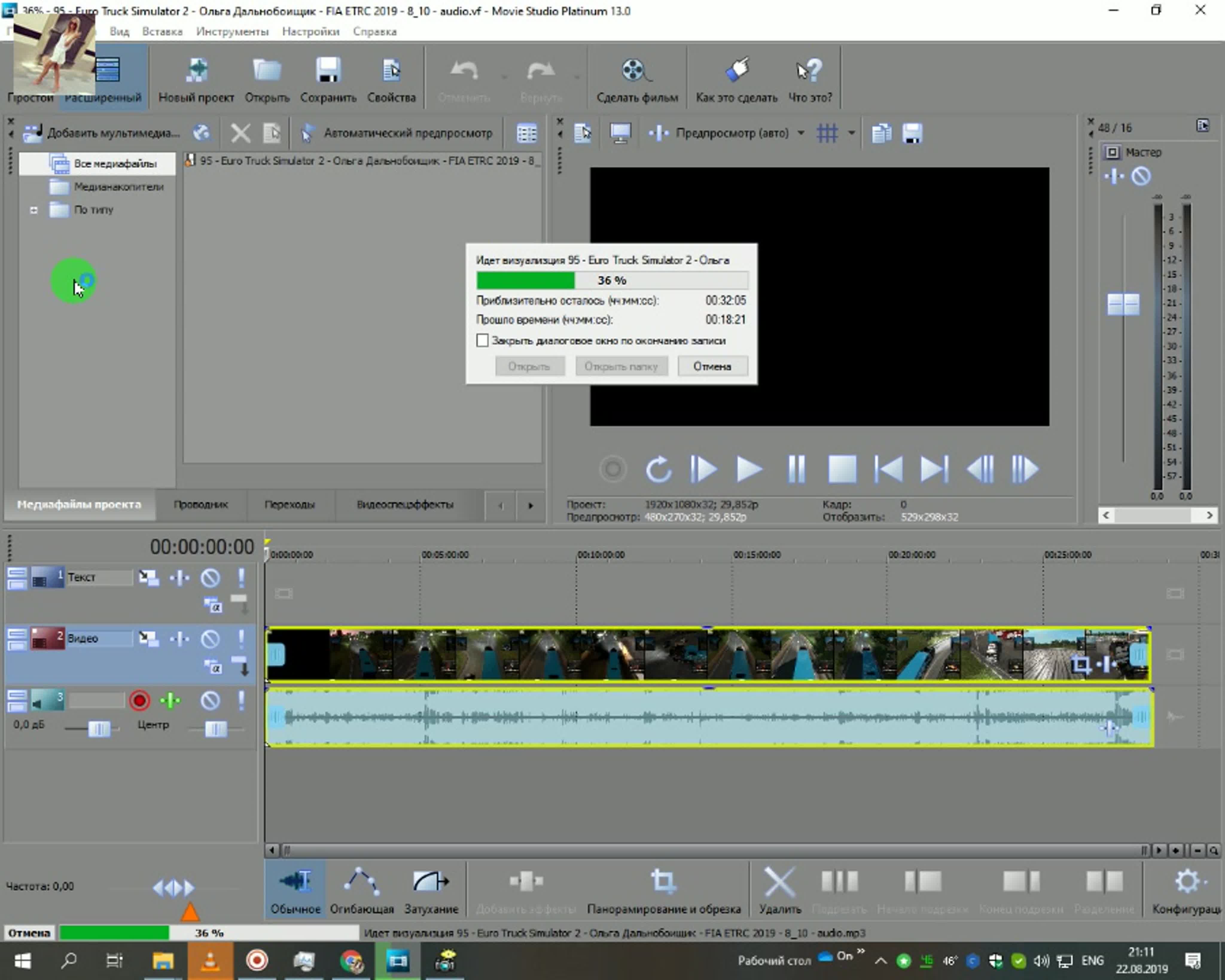Arm the audio track for recording

click(139, 700)
